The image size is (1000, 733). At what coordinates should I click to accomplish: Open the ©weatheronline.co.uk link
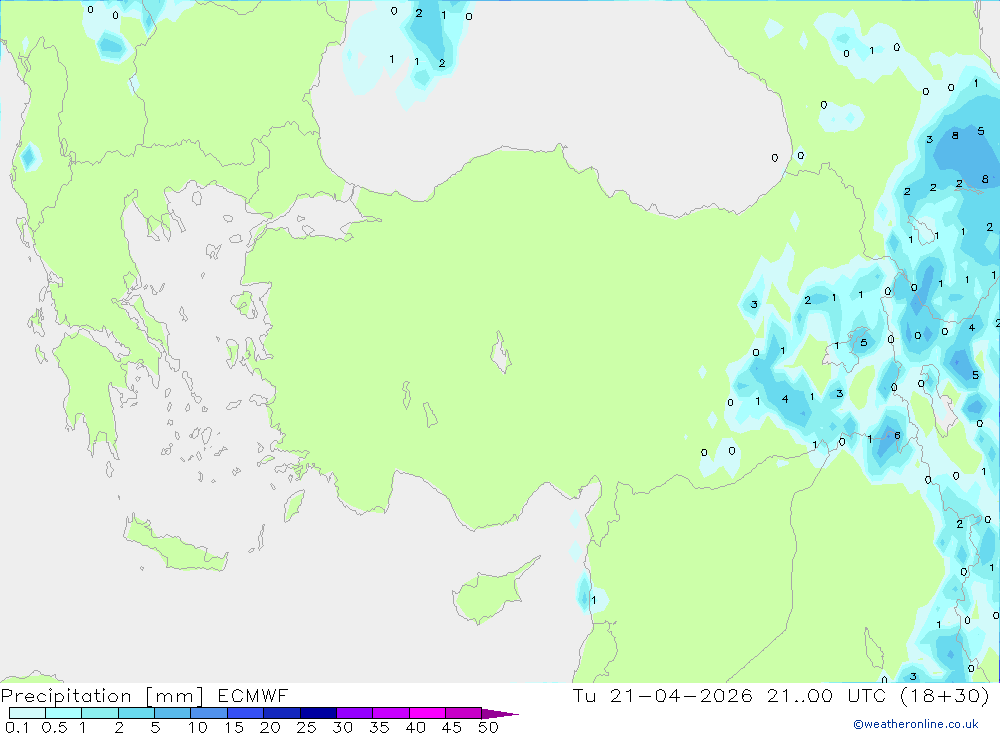point(916,724)
